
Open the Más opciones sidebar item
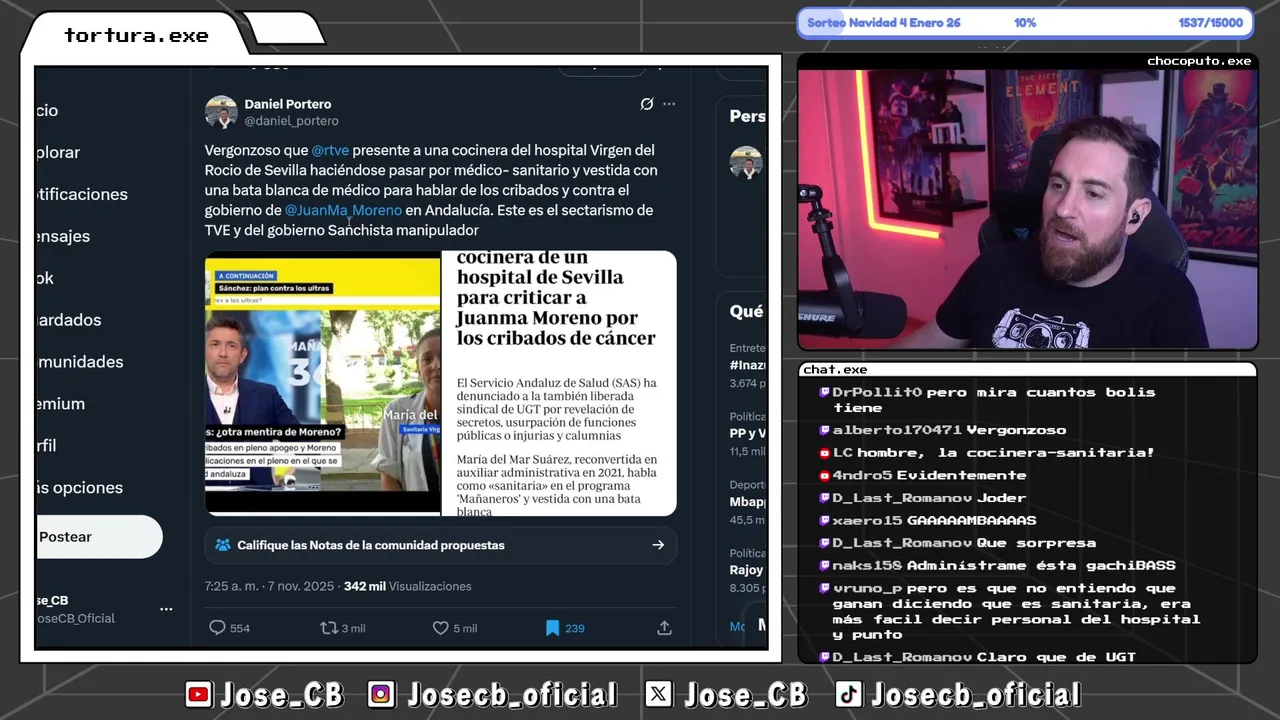80,488
